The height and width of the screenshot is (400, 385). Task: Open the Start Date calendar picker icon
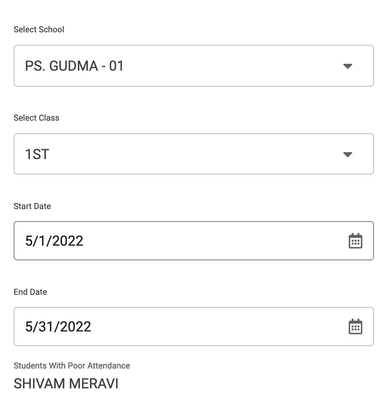click(x=355, y=241)
